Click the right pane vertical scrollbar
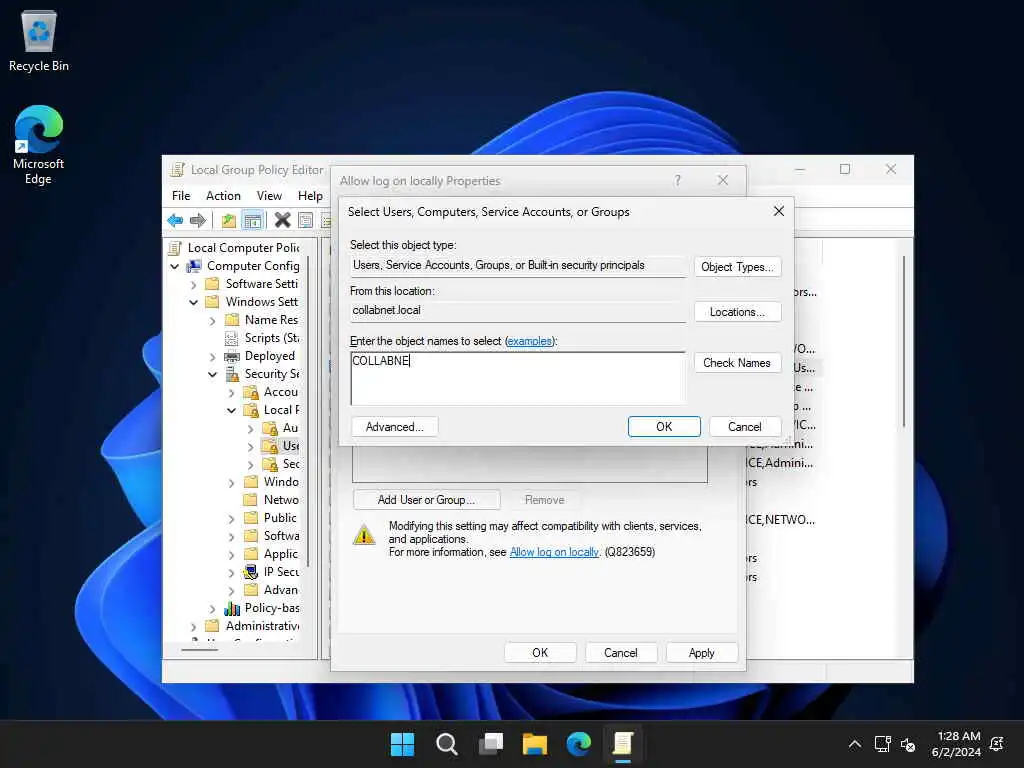 [904, 342]
